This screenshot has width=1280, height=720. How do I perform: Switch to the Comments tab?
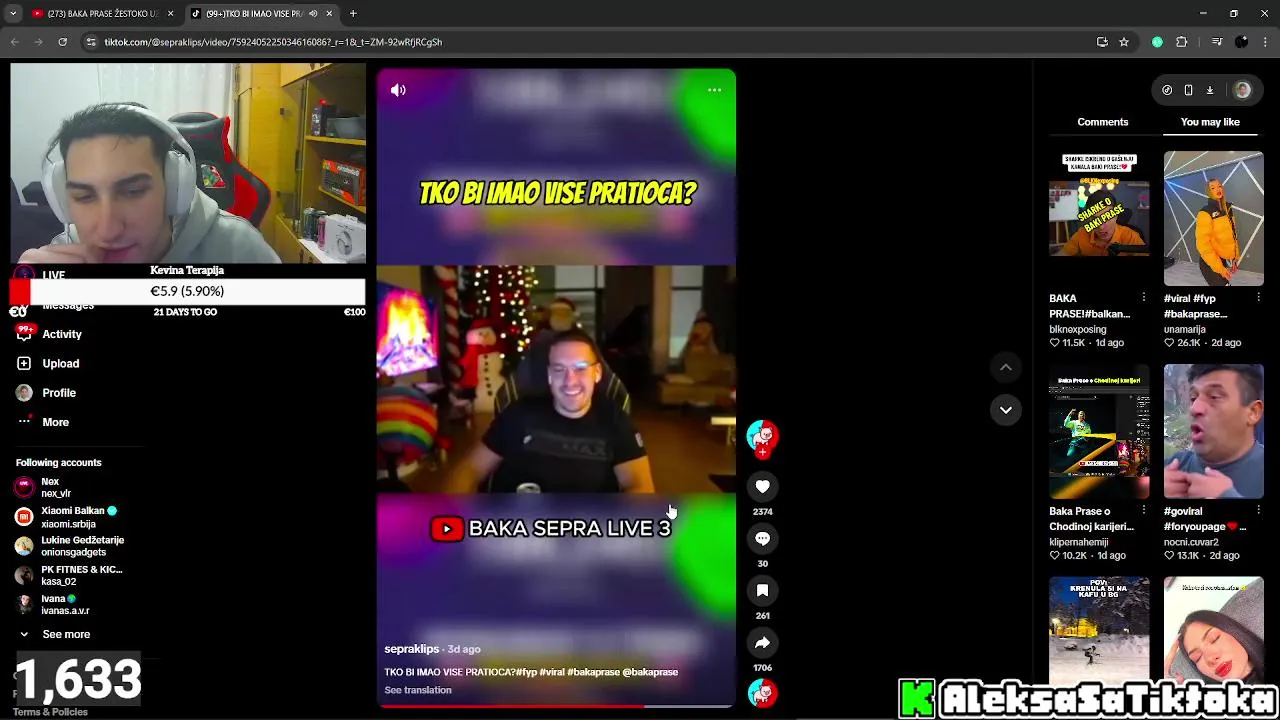[x=1102, y=122]
